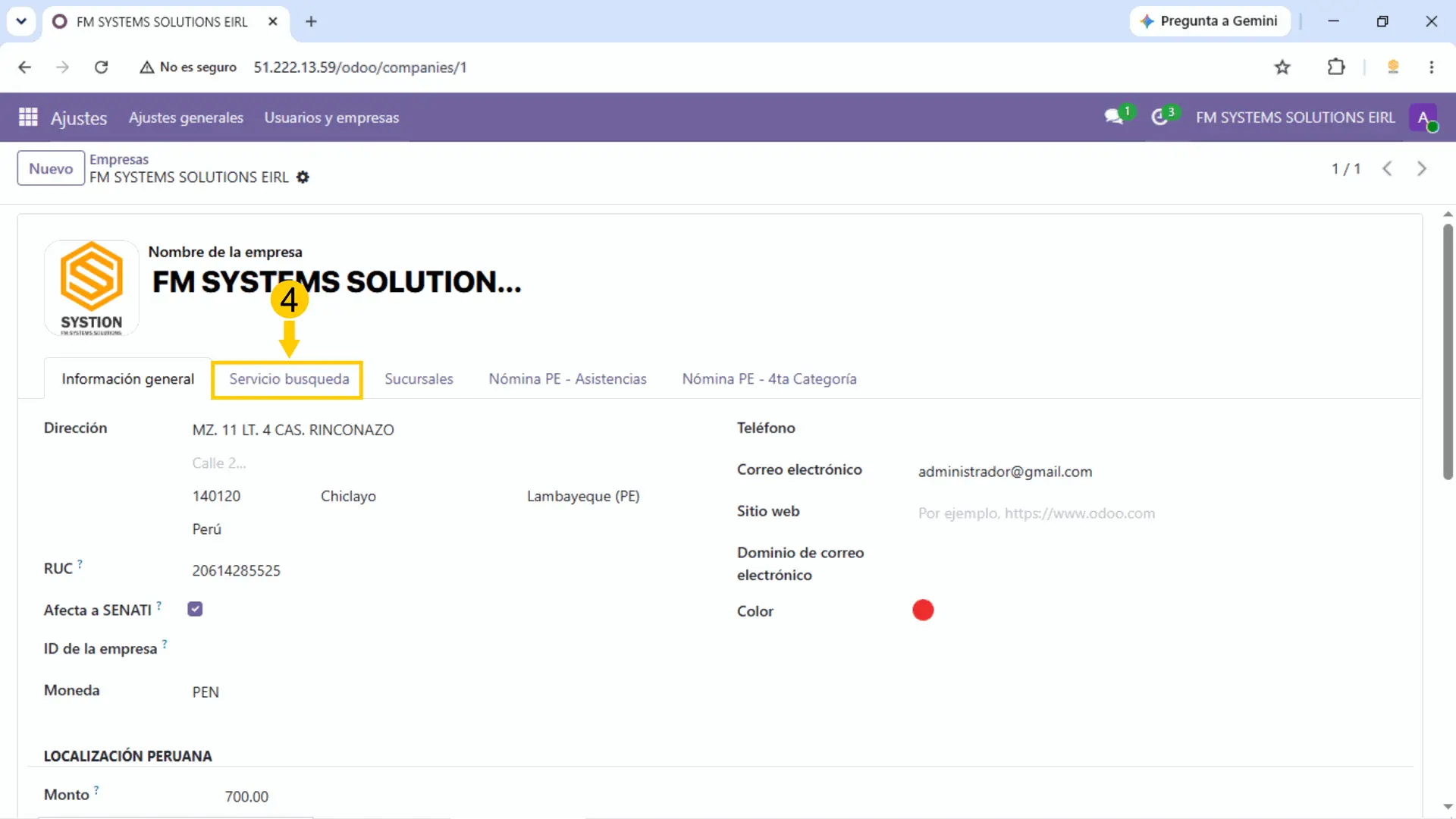
Task: Toggle the Afecta a SENATI checkbox
Action: coord(195,609)
